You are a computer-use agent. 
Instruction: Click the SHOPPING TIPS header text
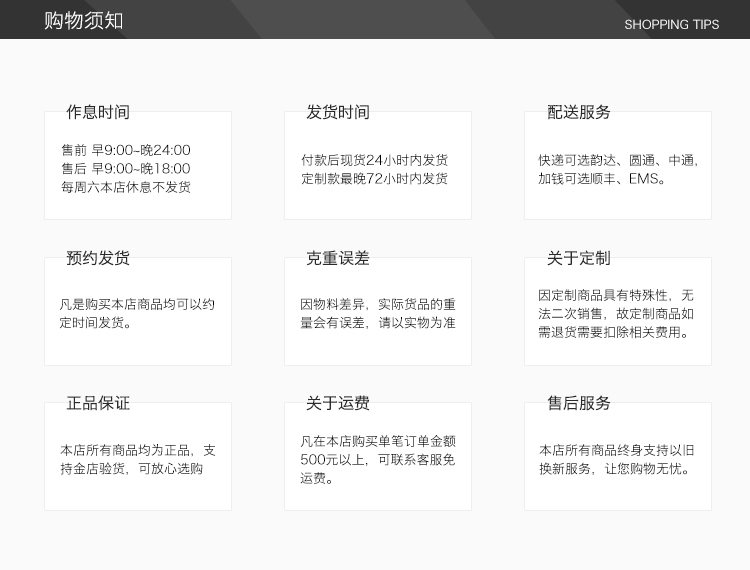(x=672, y=24)
